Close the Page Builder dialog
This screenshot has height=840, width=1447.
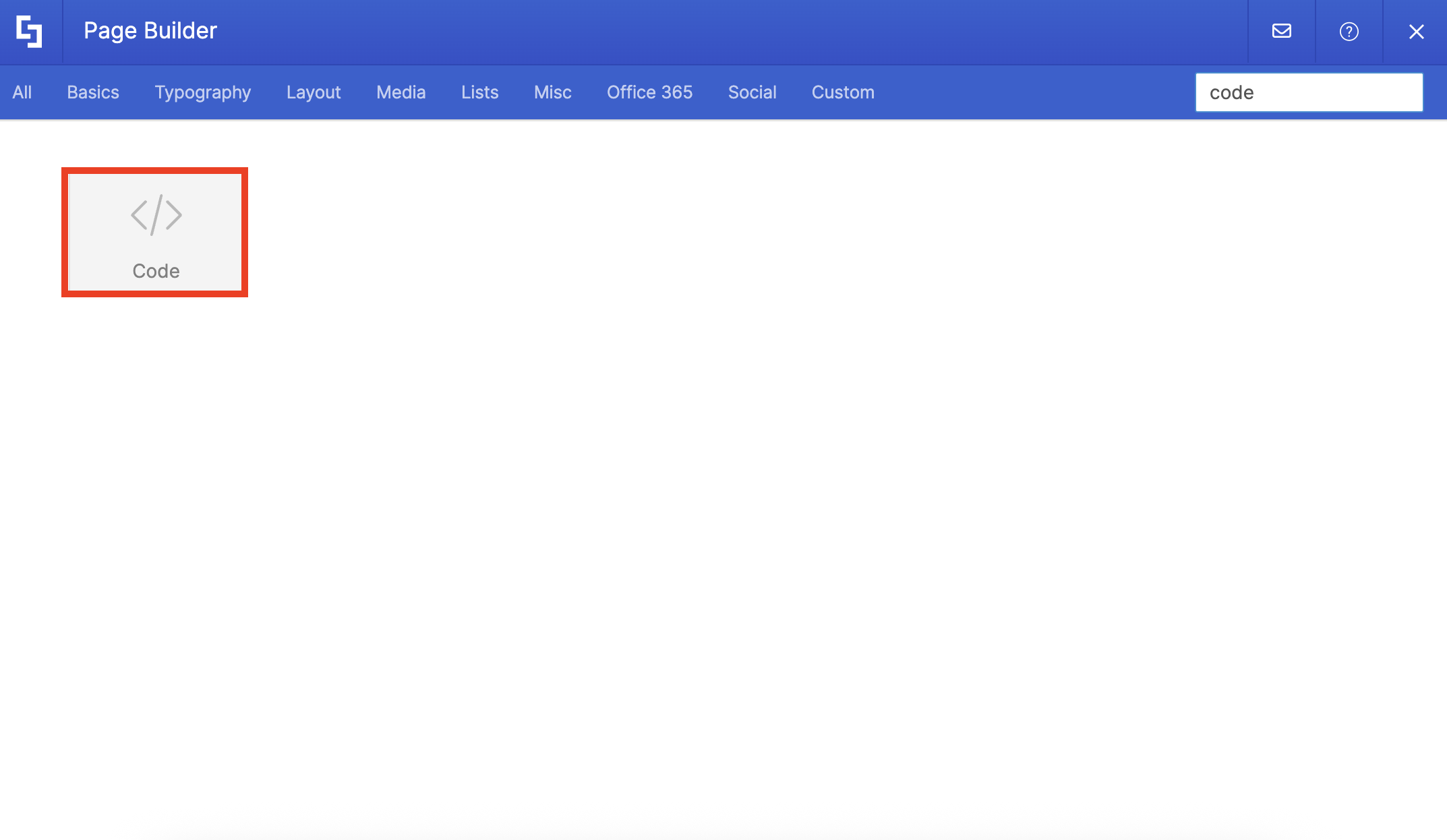[x=1416, y=31]
